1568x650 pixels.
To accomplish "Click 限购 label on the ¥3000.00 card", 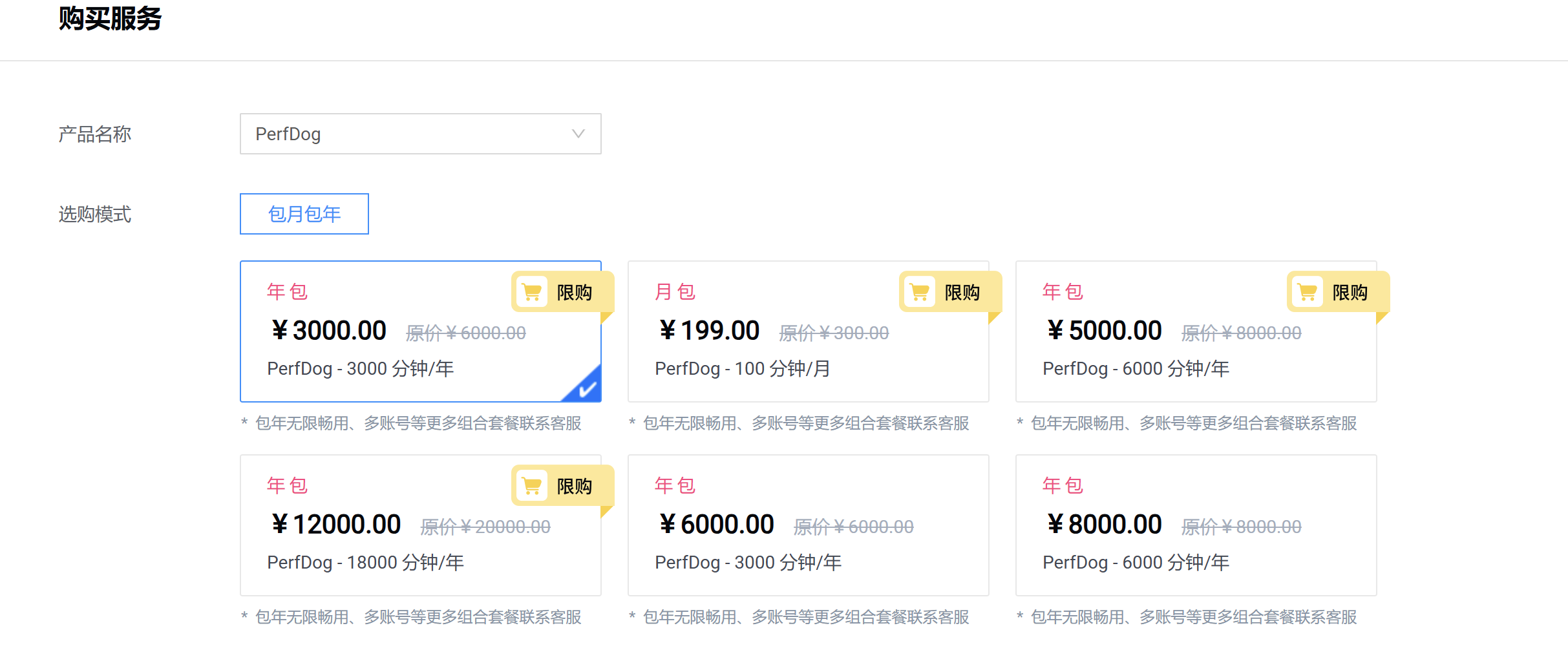I will tap(575, 293).
